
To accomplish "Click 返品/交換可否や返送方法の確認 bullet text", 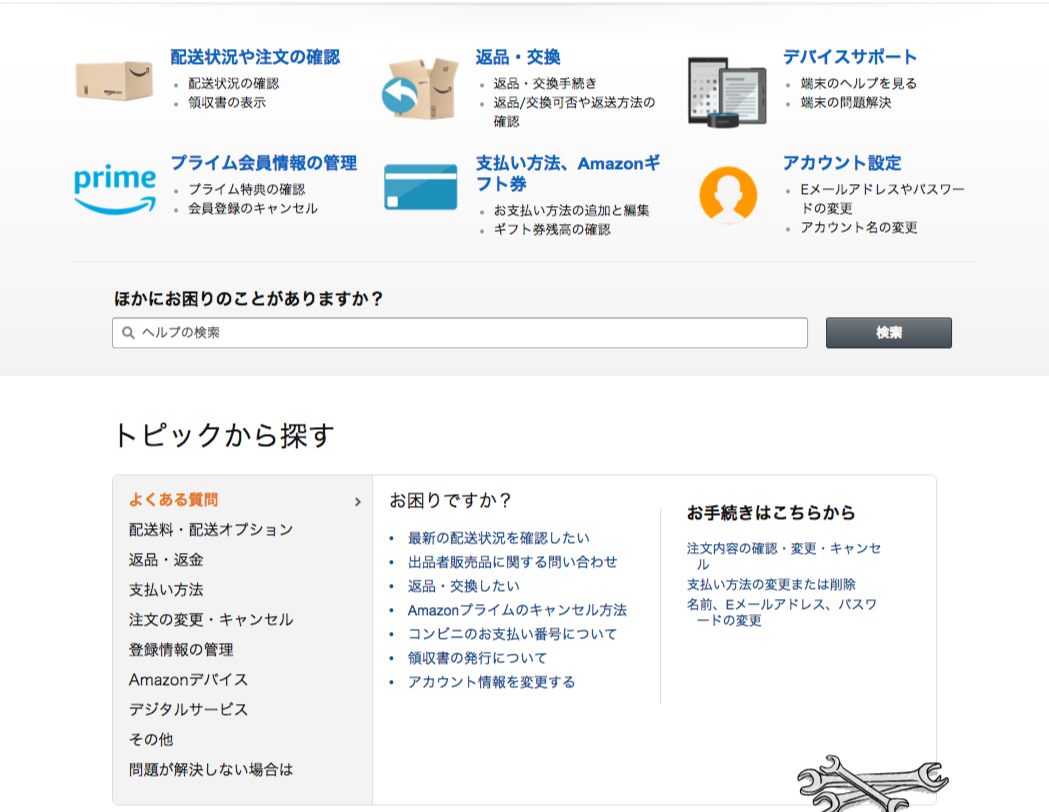I will 574,112.
